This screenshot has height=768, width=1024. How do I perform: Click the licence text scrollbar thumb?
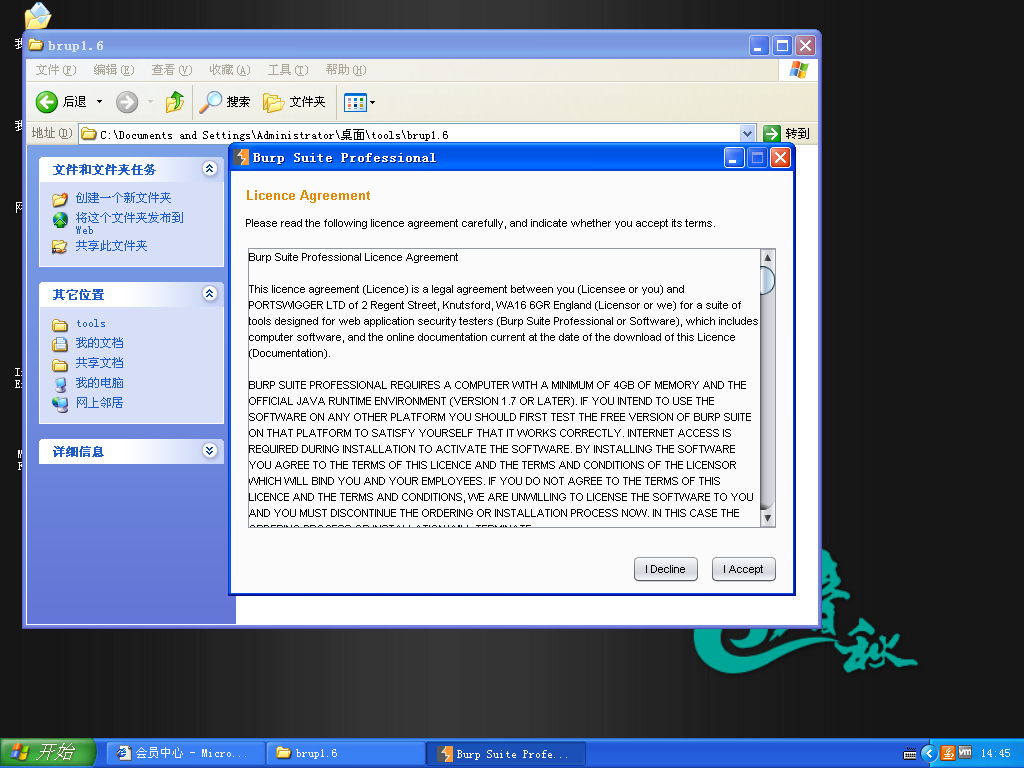[x=768, y=281]
